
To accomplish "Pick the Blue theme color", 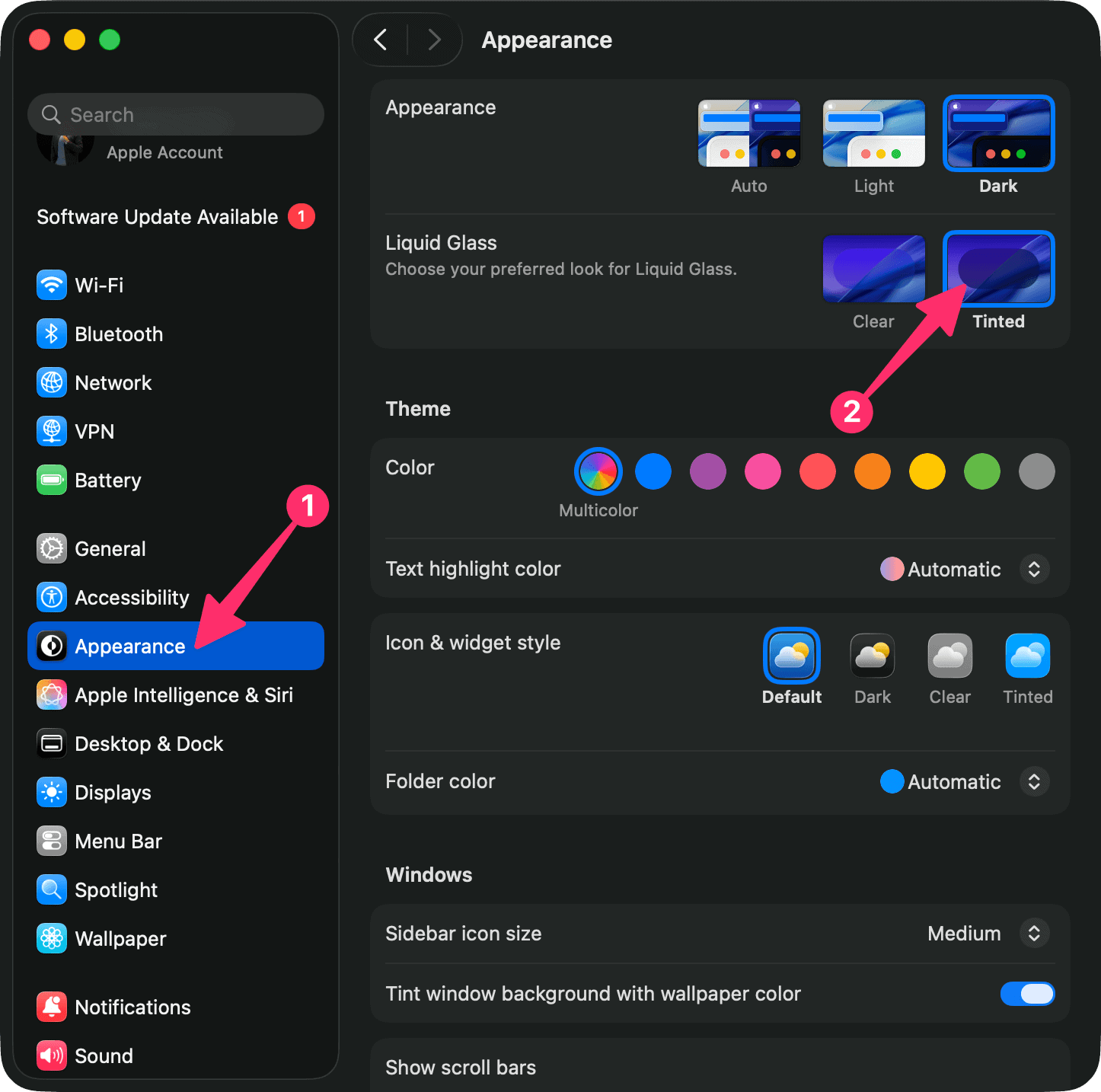I will click(653, 471).
